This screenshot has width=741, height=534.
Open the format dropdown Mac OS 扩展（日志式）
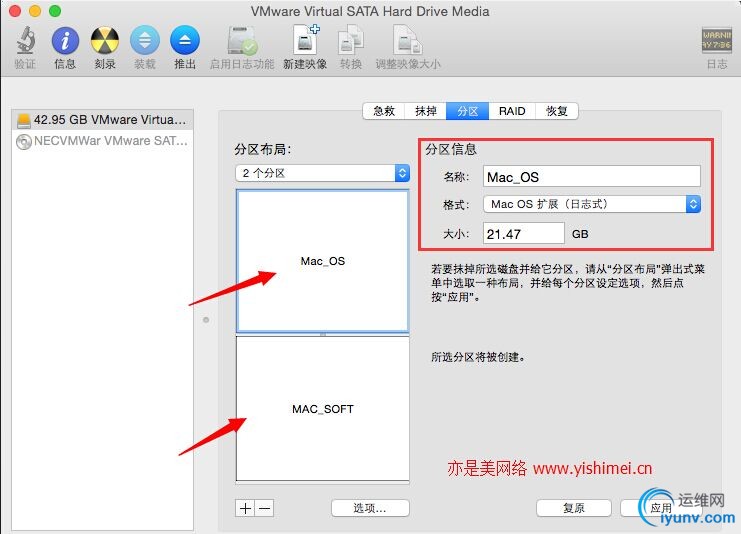[592, 204]
